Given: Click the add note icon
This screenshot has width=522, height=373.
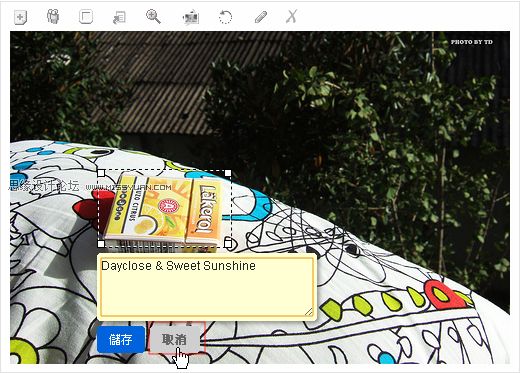Looking at the screenshot, I should tap(20, 17).
